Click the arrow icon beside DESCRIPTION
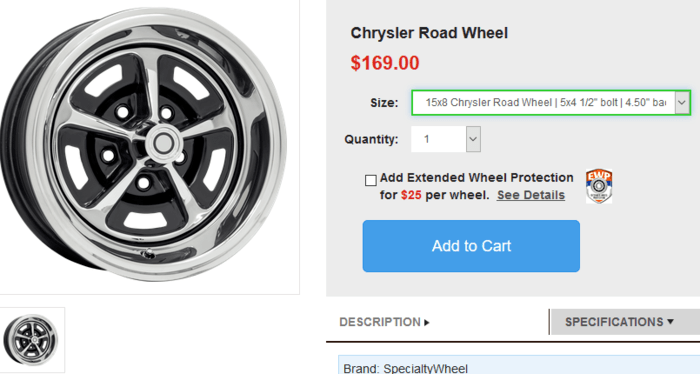The width and height of the screenshot is (700, 374). (427, 322)
